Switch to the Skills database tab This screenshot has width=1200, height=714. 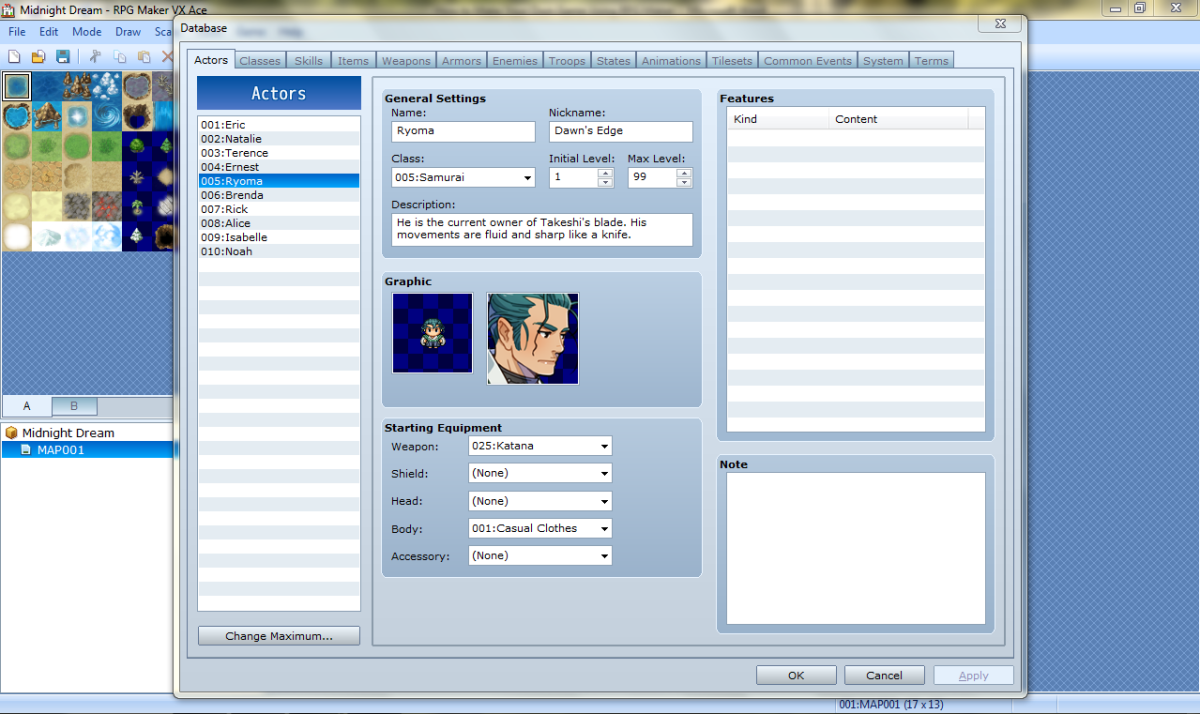pyautogui.click(x=308, y=61)
